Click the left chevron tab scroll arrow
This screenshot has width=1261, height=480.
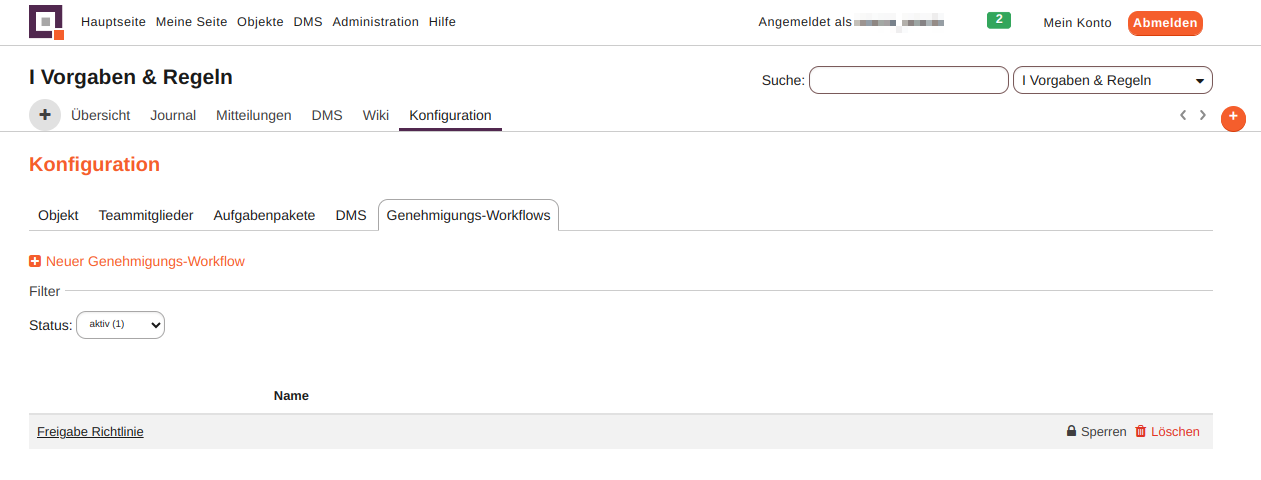[1183, 115]
